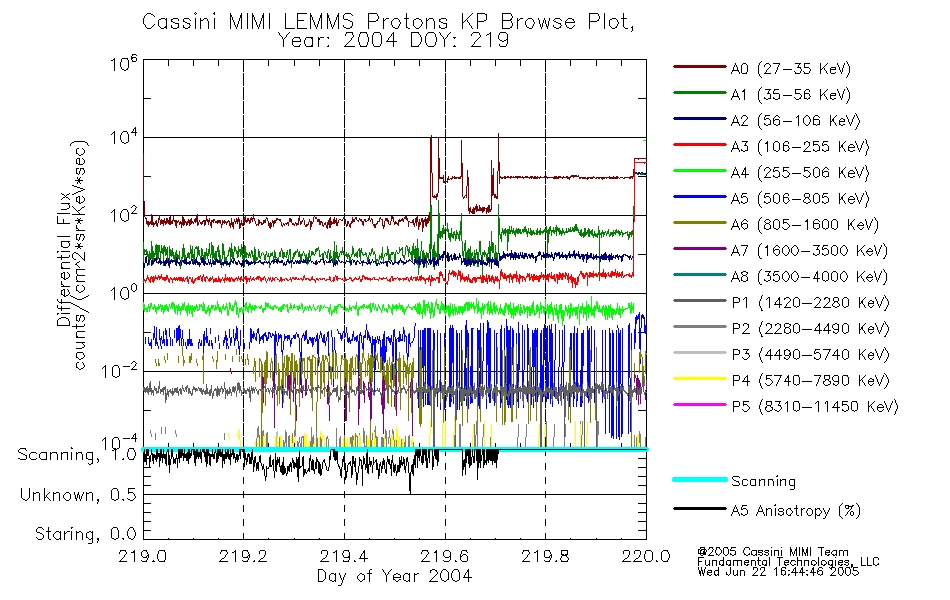Click the P3 (4490-5740 KeV) legend label
Screen dimensions: 950x600
point(810,355)
